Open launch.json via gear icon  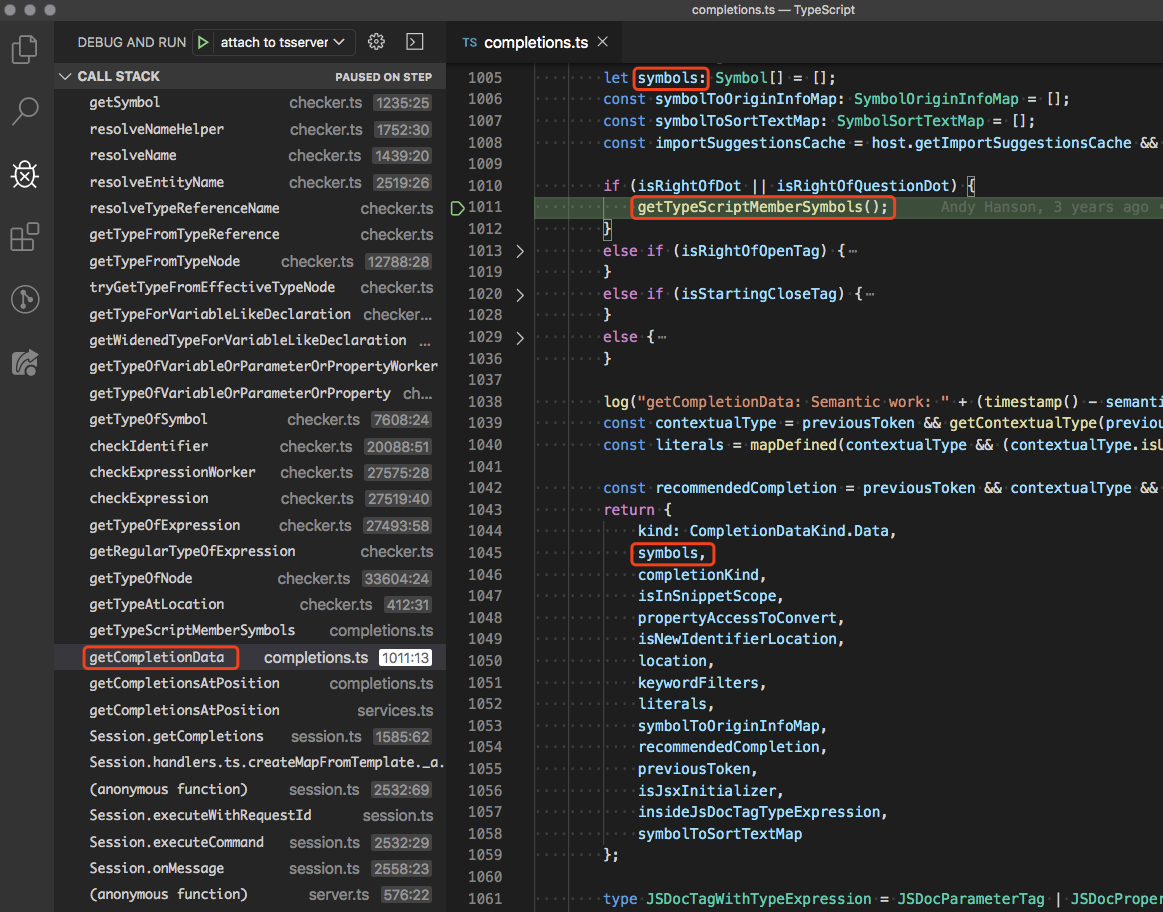coord(376,42)
